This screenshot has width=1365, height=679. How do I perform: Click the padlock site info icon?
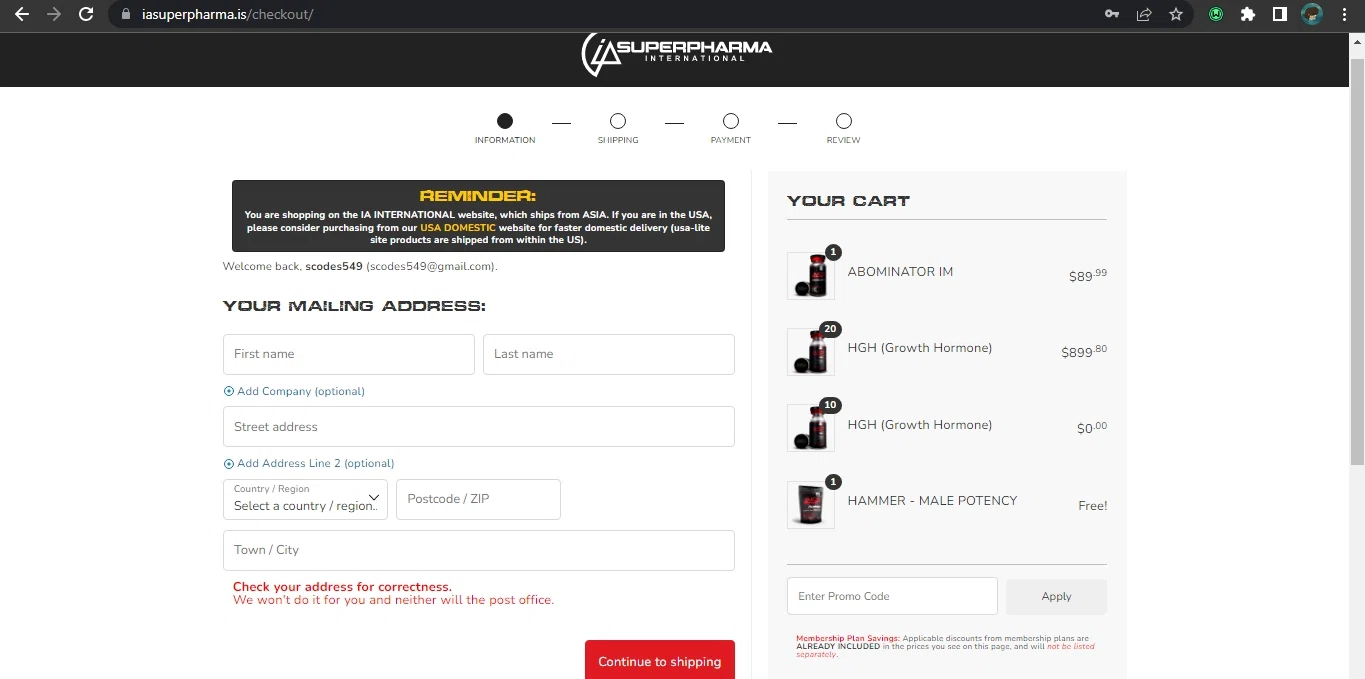[125, 15]
